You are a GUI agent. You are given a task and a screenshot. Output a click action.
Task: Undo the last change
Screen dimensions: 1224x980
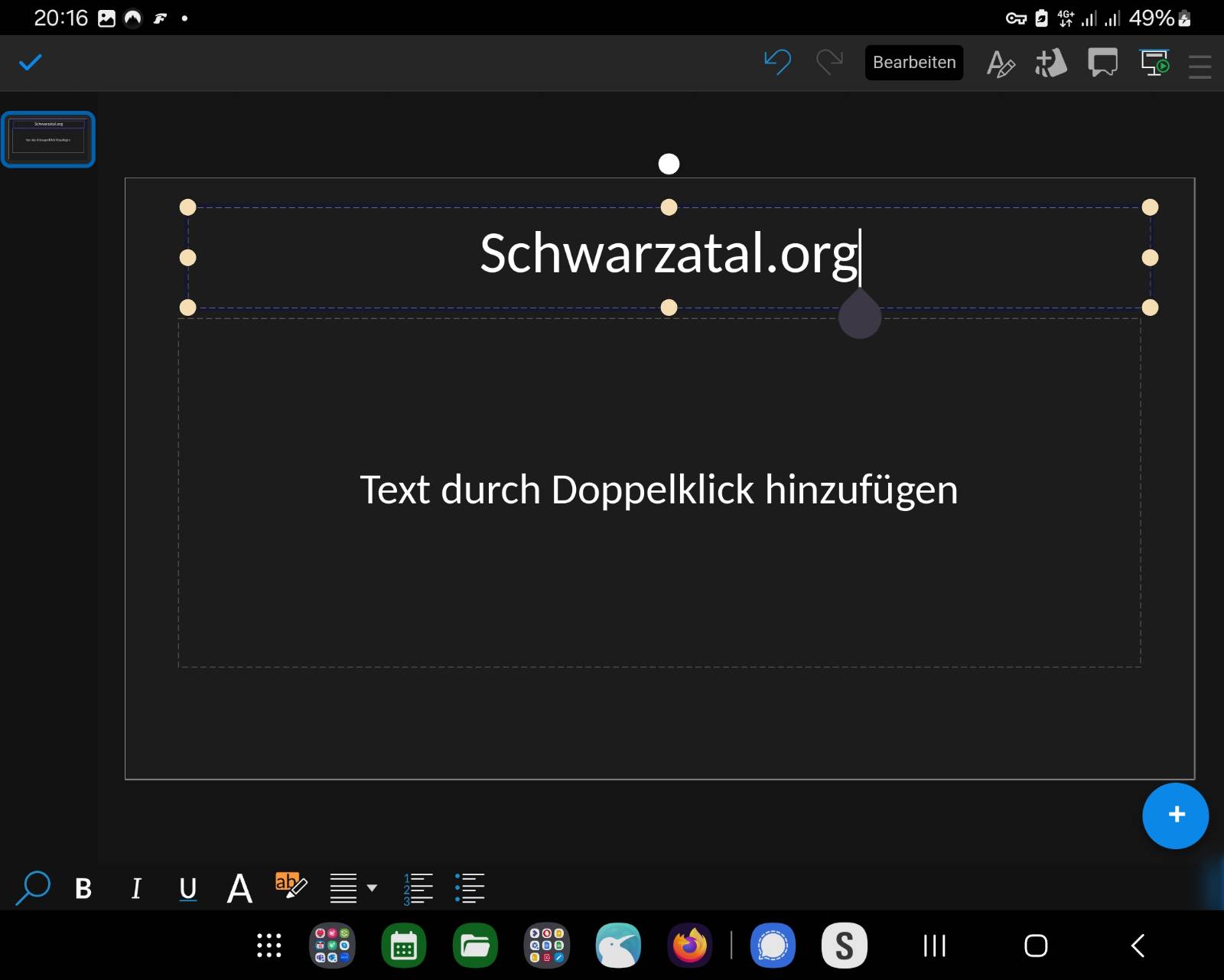(x=777, y=62)
